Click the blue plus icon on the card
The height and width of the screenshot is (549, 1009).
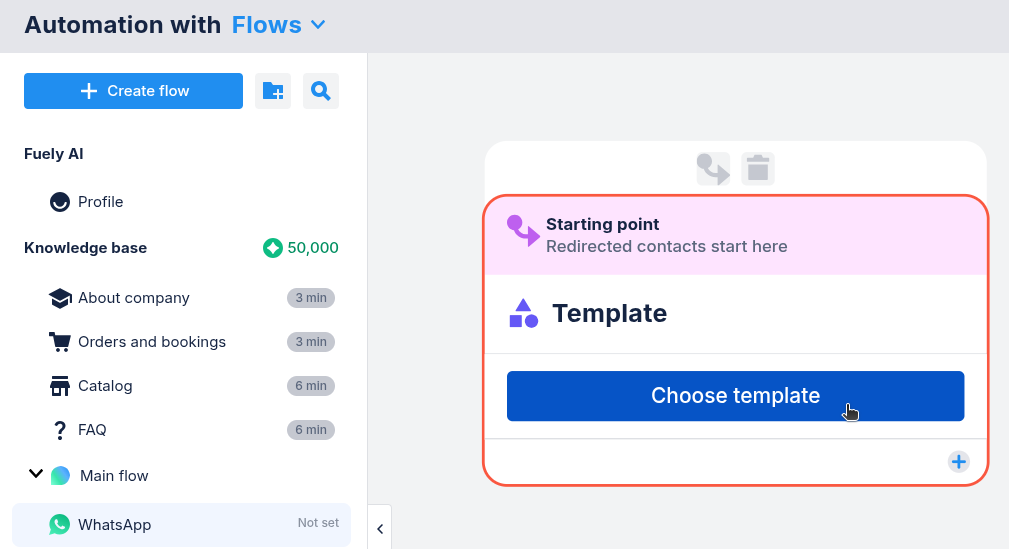(x=958, y=461)
